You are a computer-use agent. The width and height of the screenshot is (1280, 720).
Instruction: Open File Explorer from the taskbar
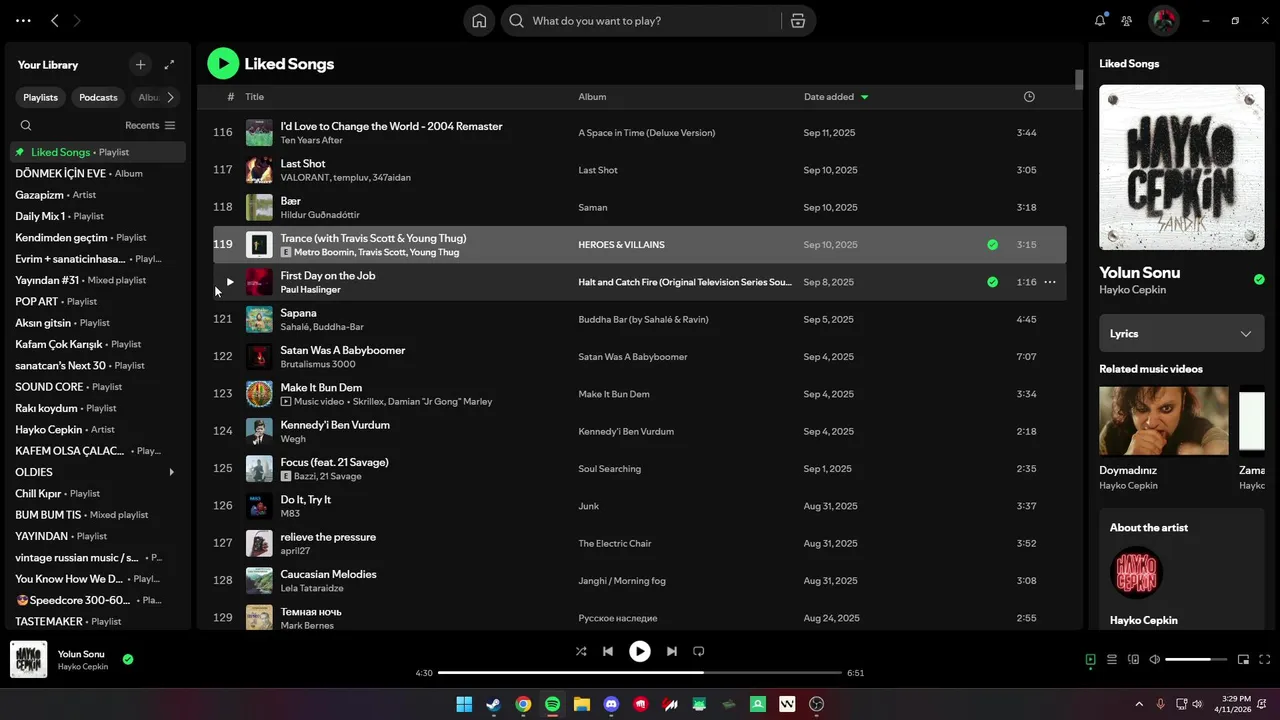pos(582,704)
